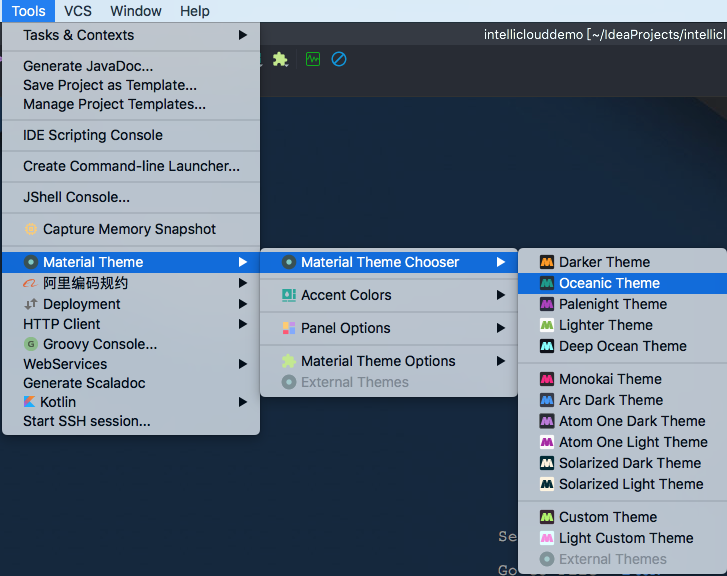Click the Accent Colors icon
The image size is (727, 576).
click(288, 295)
